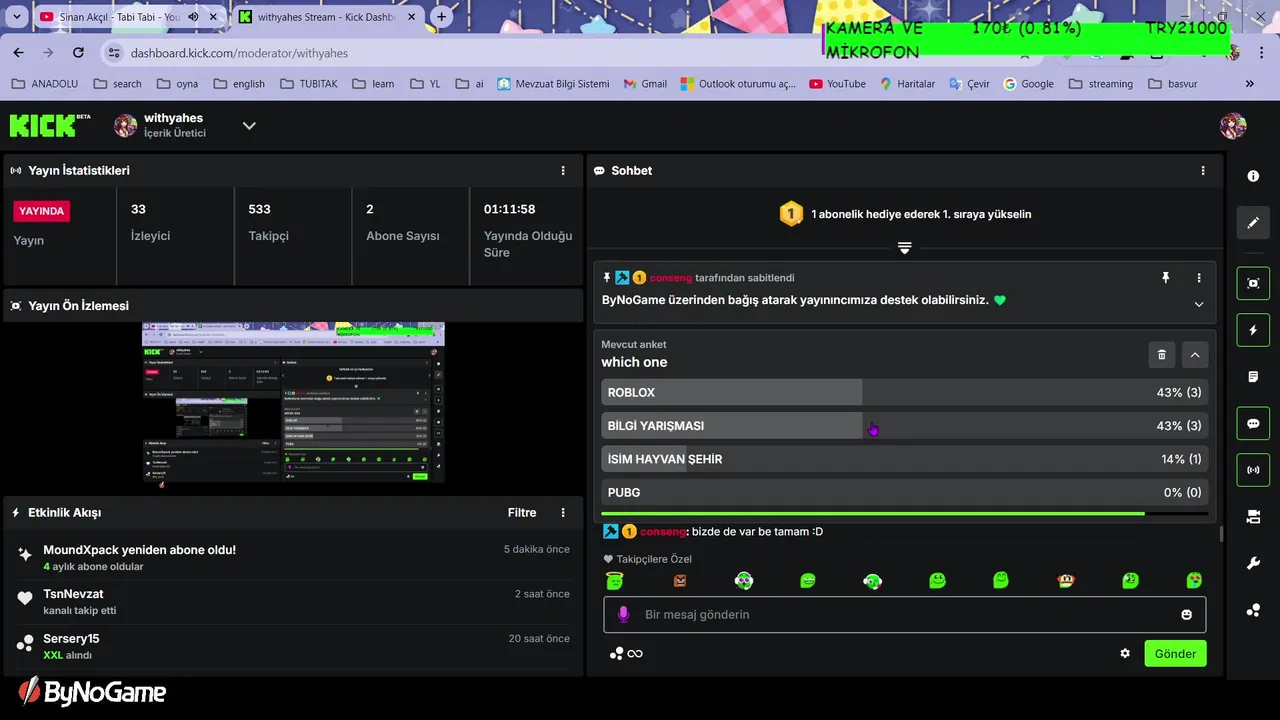Click the stream preview thumbnail

(x=293, y=402)
